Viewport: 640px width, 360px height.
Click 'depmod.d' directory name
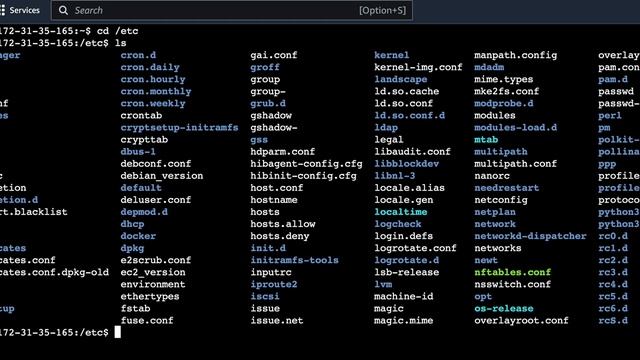click(x=144, y=212)
